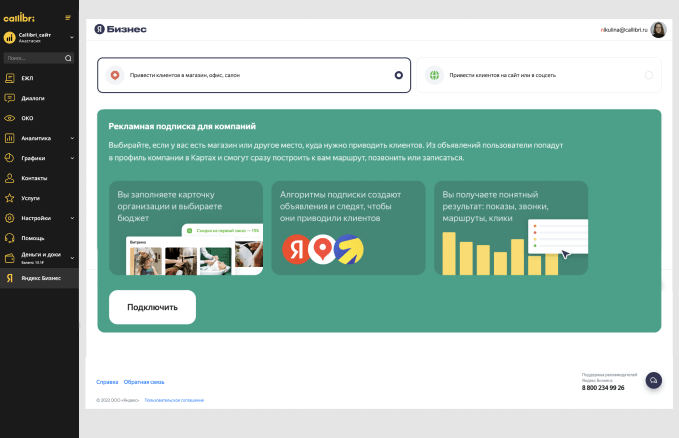The height and width of the screenshot is (438, 679).
Task: Click the search magnifier icon
Action: 68,58
